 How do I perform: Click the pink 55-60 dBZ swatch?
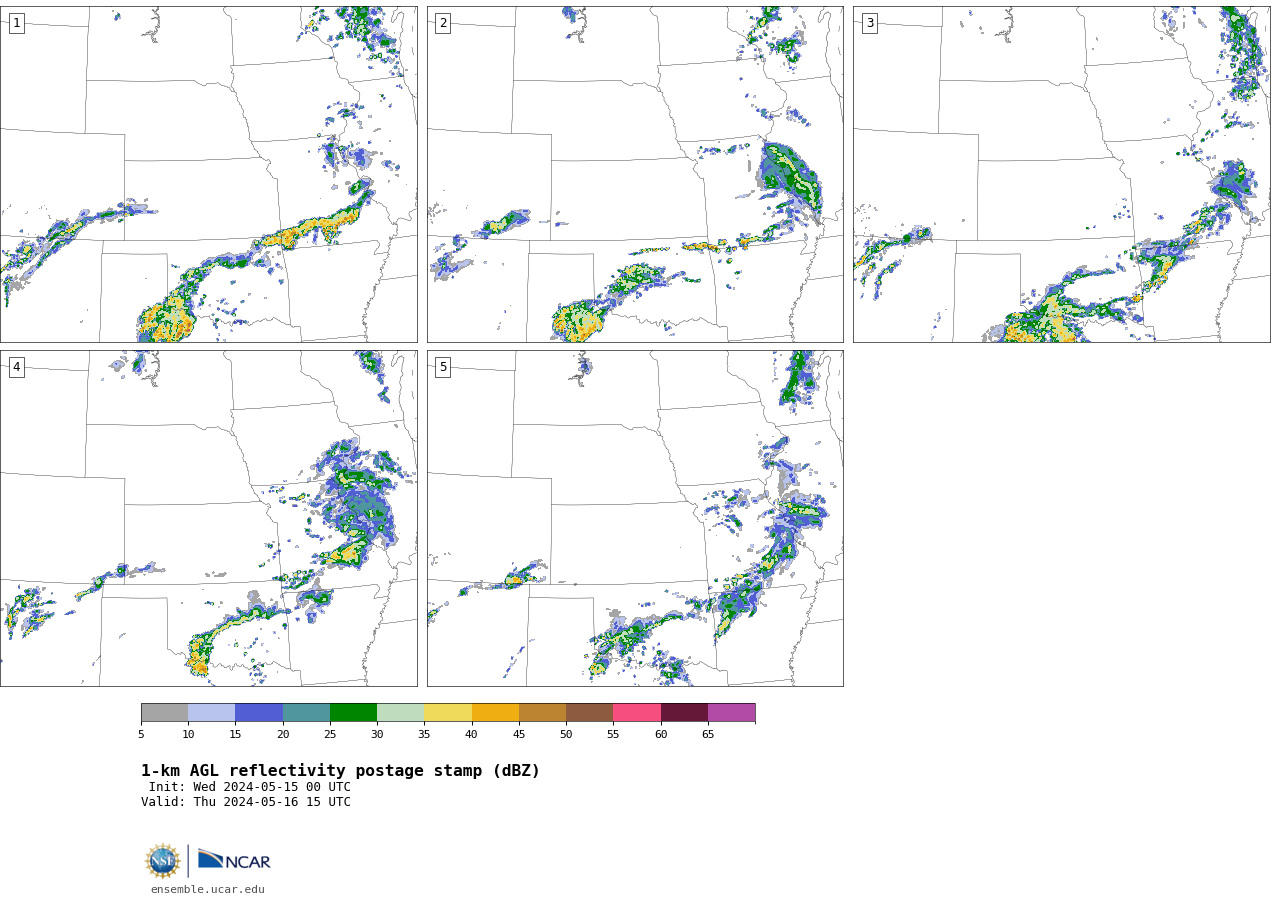tap(637, 712)
